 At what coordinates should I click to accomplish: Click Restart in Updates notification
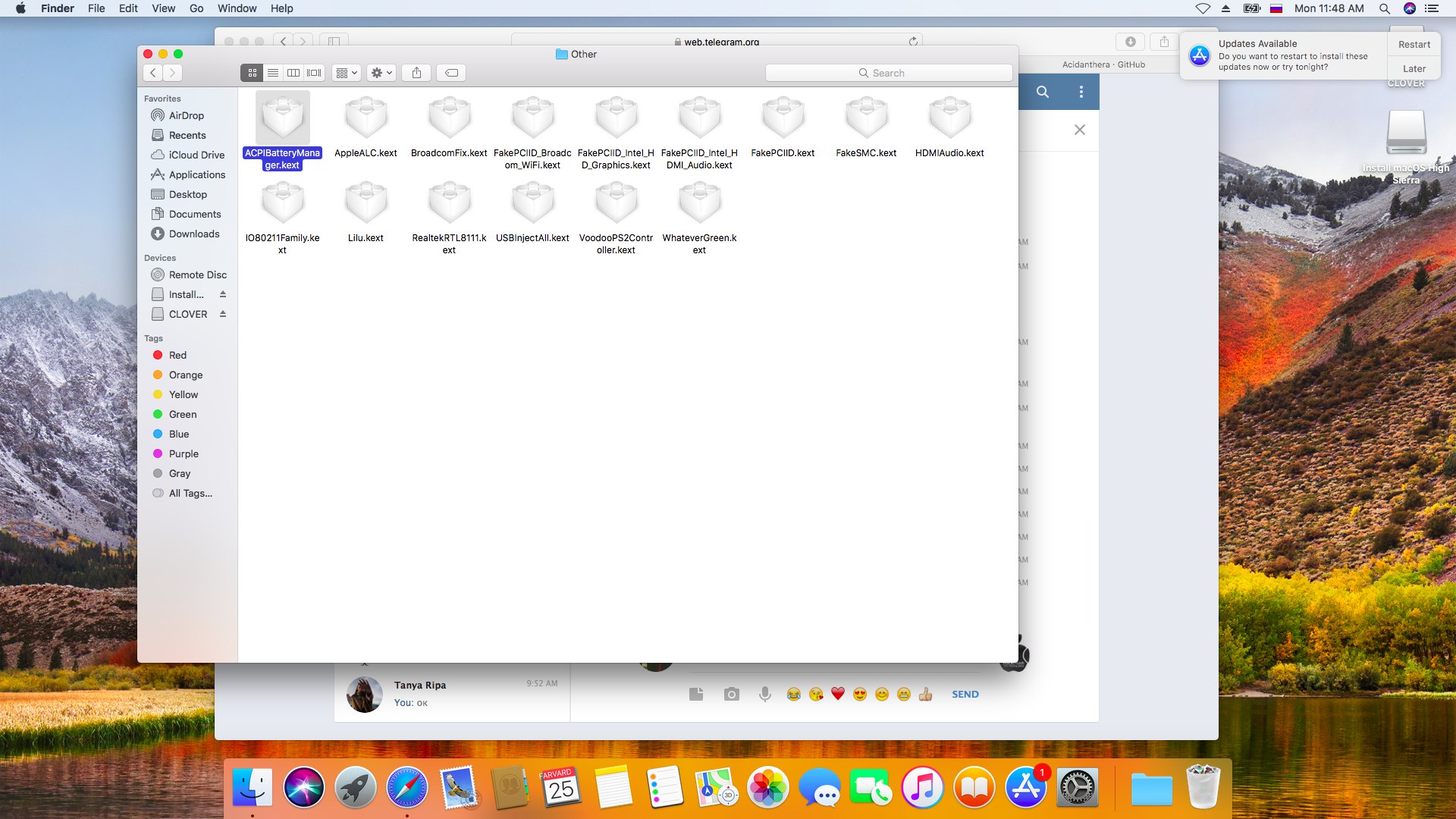1414,44
